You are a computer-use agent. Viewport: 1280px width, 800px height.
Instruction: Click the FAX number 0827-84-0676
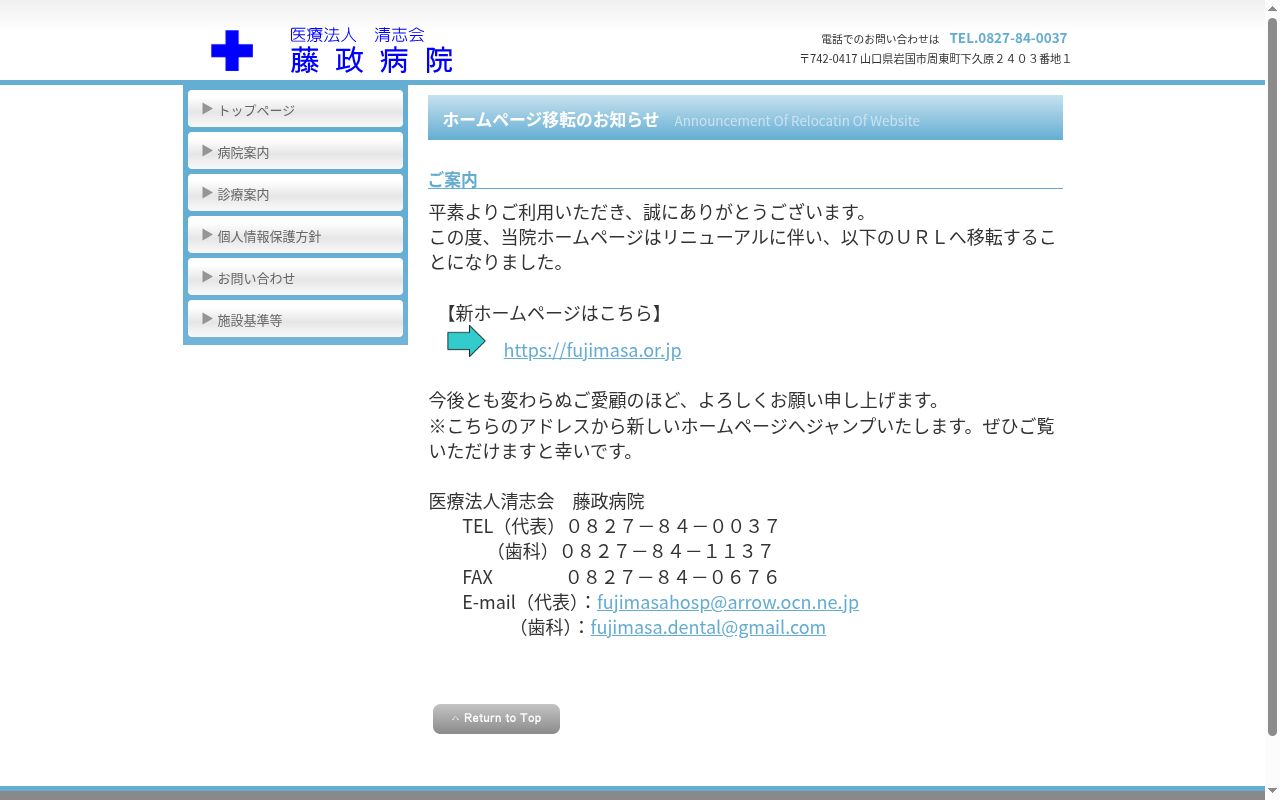pos(672,577)
